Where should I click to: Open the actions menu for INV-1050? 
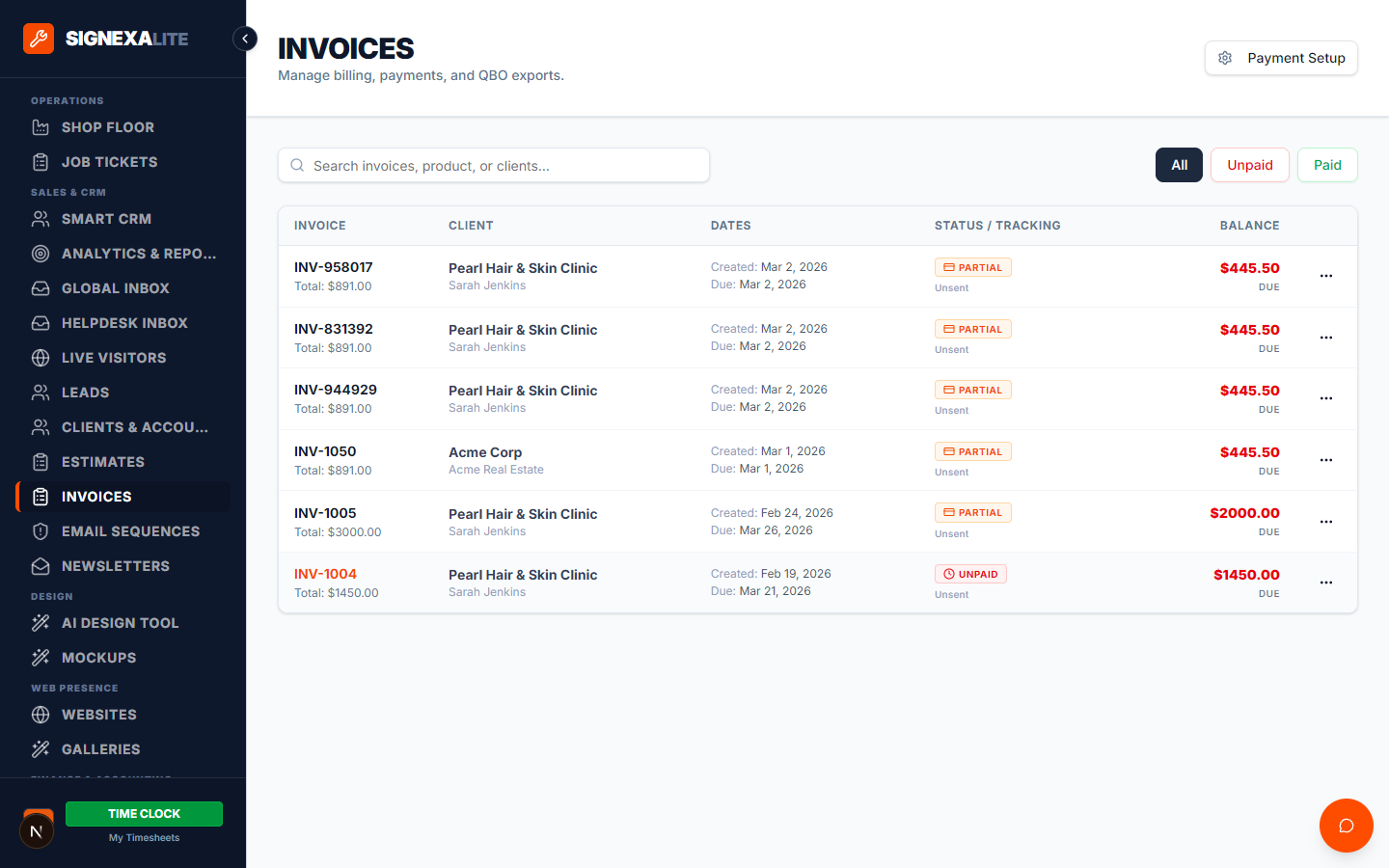coord(1325,460)
